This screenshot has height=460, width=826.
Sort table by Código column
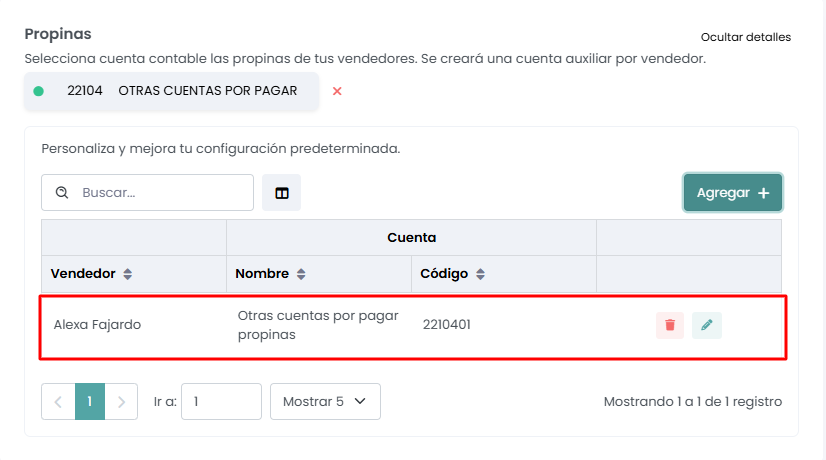pyautogui.click(x=480, y=274)
